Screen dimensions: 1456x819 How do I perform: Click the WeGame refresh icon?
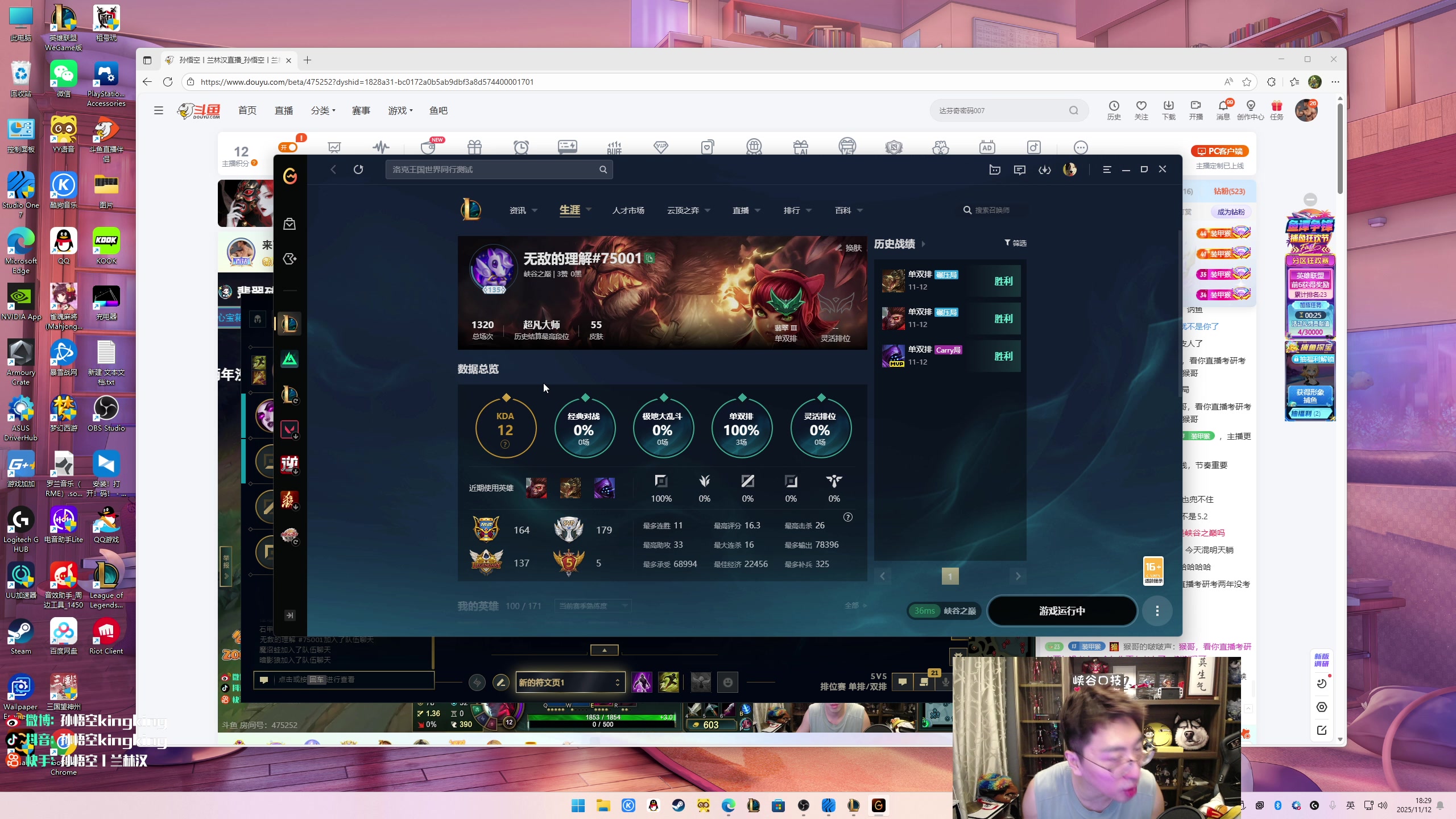[x=358, y=169]
